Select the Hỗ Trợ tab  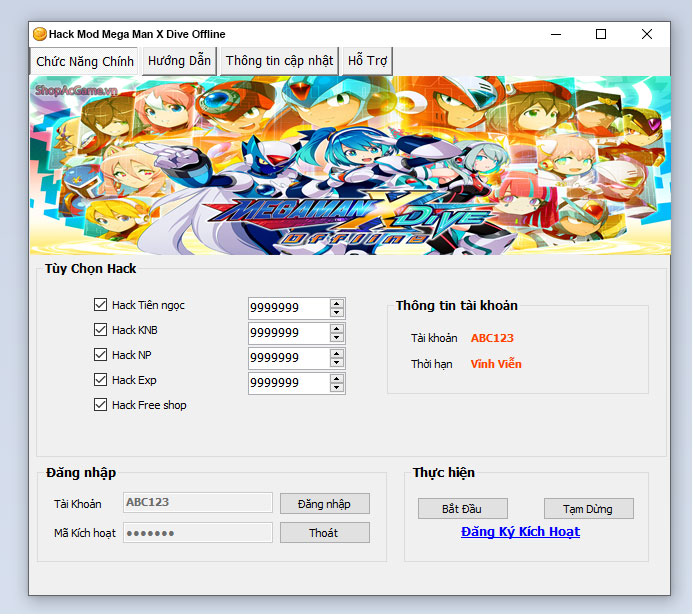(x=367, y=61)
